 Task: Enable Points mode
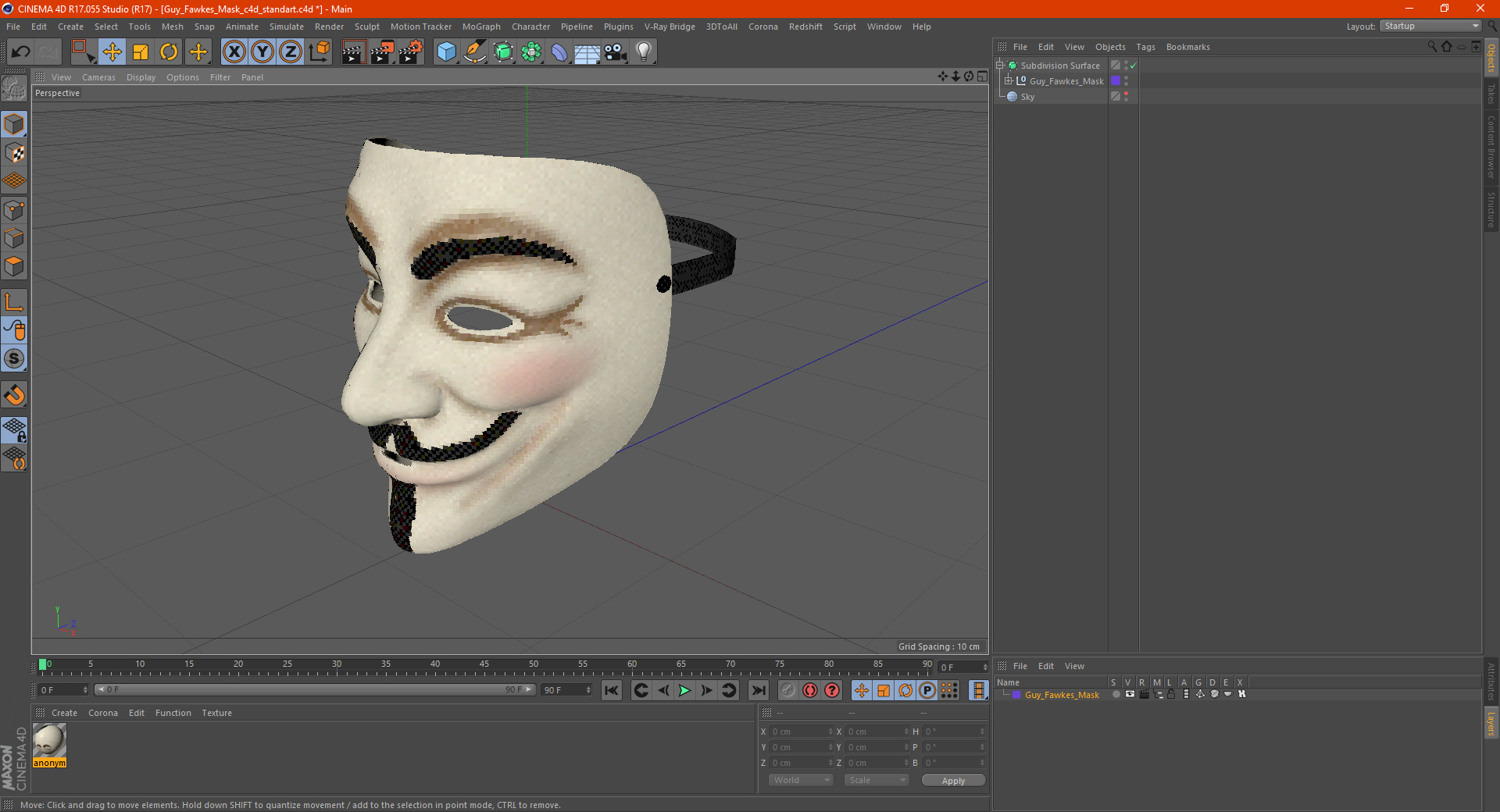coord(14,210)
